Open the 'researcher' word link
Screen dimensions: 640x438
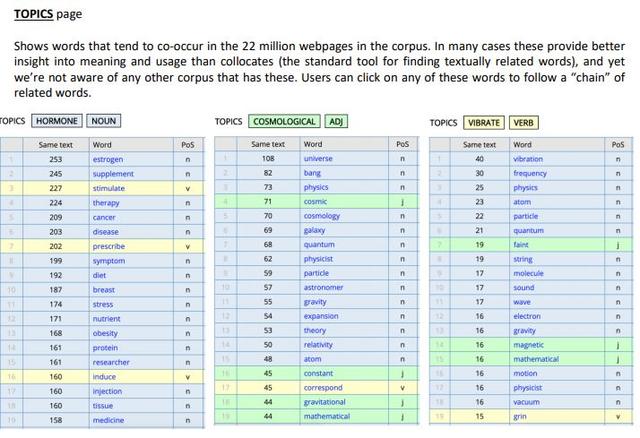(111, 362)
